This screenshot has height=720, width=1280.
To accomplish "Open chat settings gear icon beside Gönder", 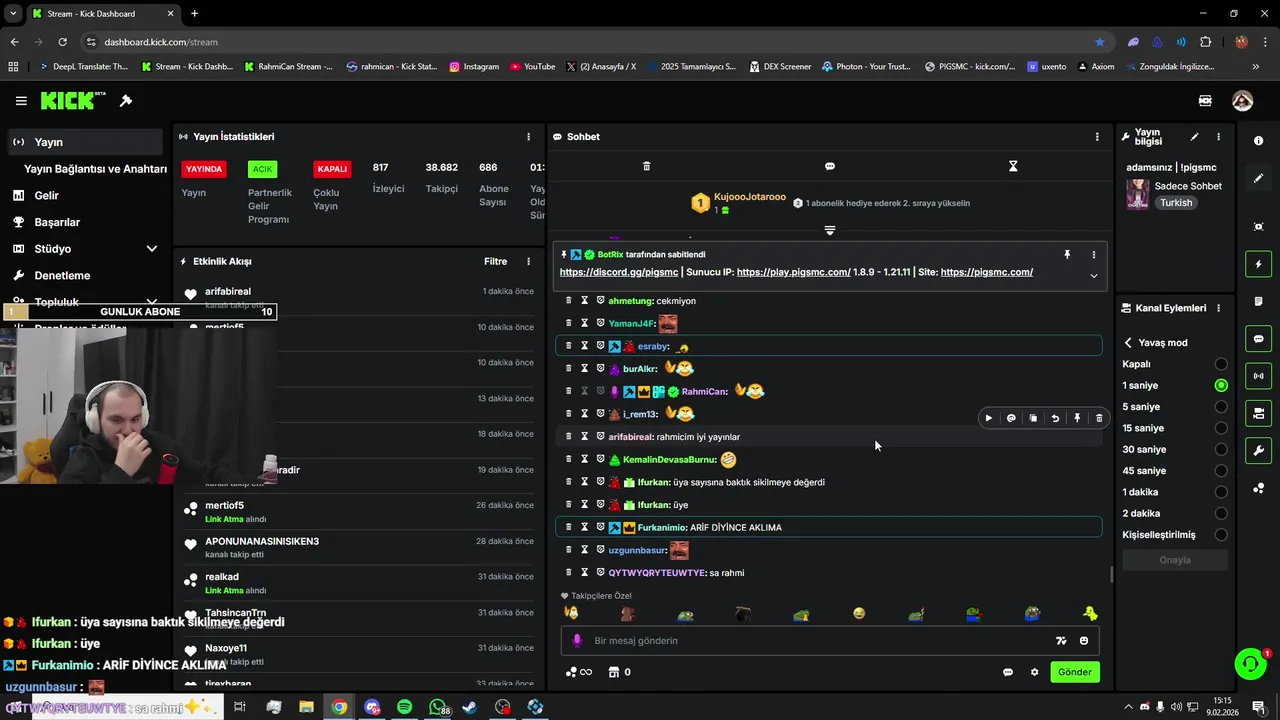I will pos(1034,672).
